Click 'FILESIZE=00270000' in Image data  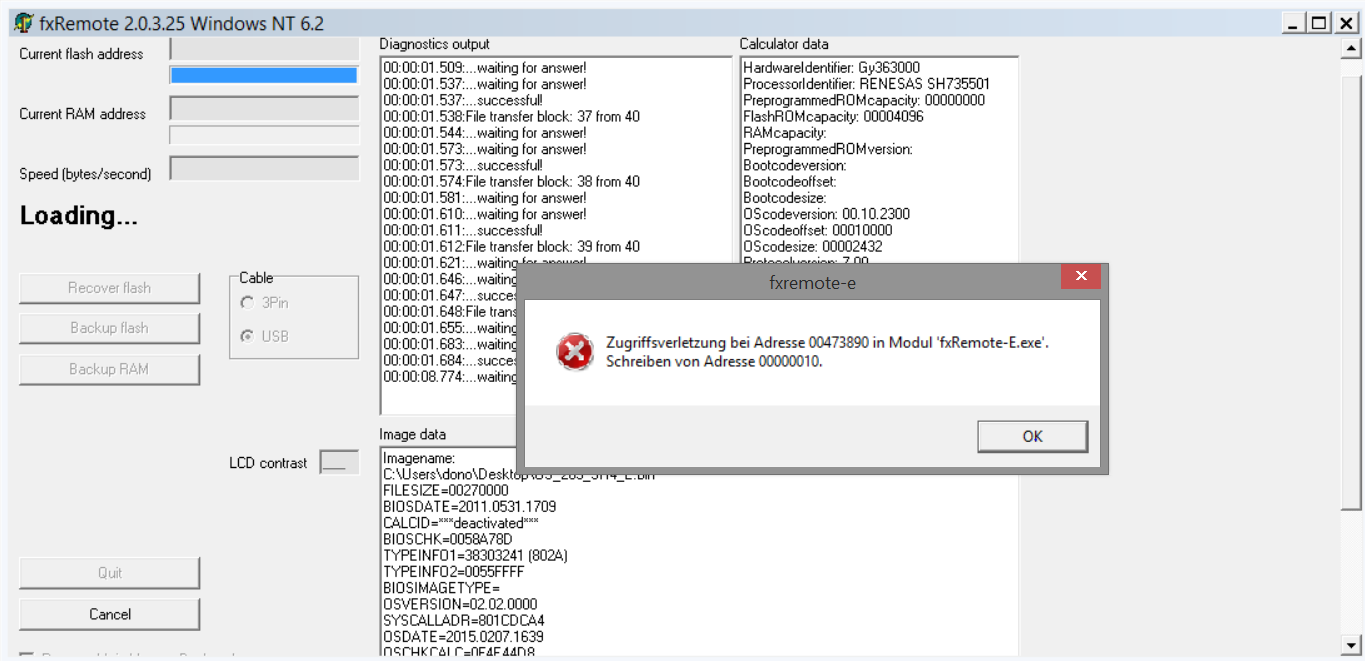coord(445,491)
